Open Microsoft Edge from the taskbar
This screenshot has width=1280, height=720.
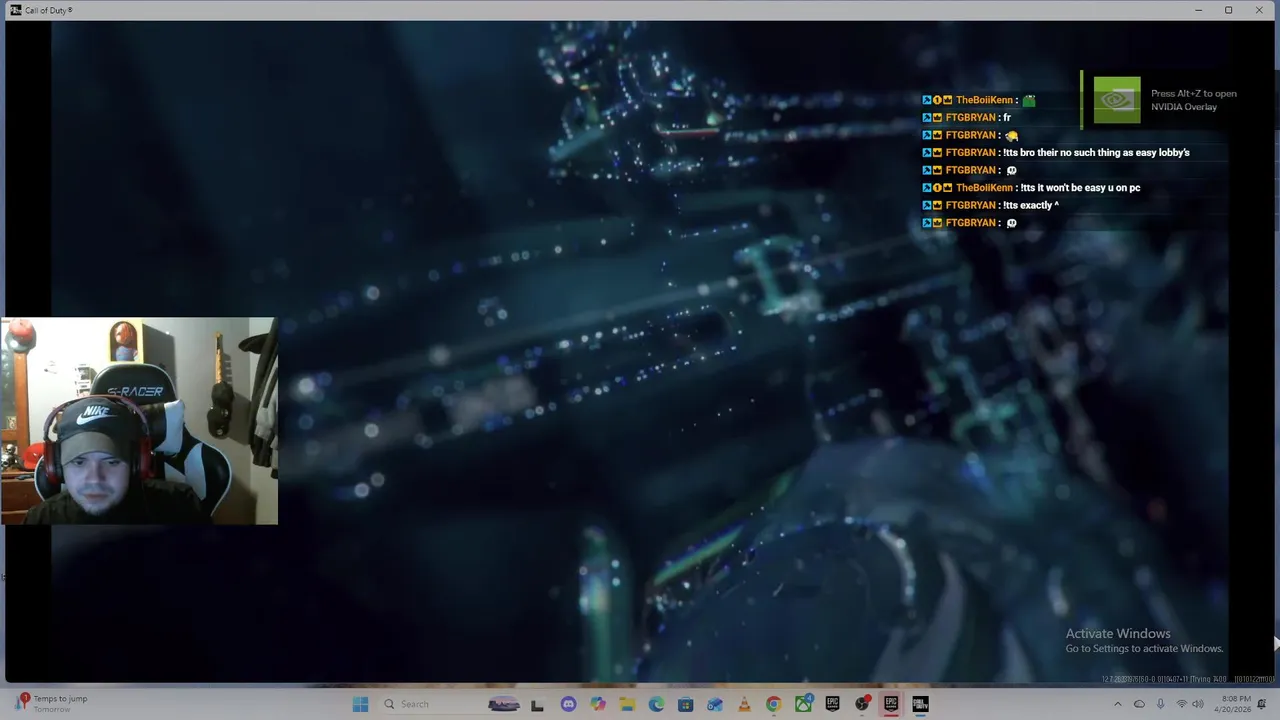tap(656, 704)
